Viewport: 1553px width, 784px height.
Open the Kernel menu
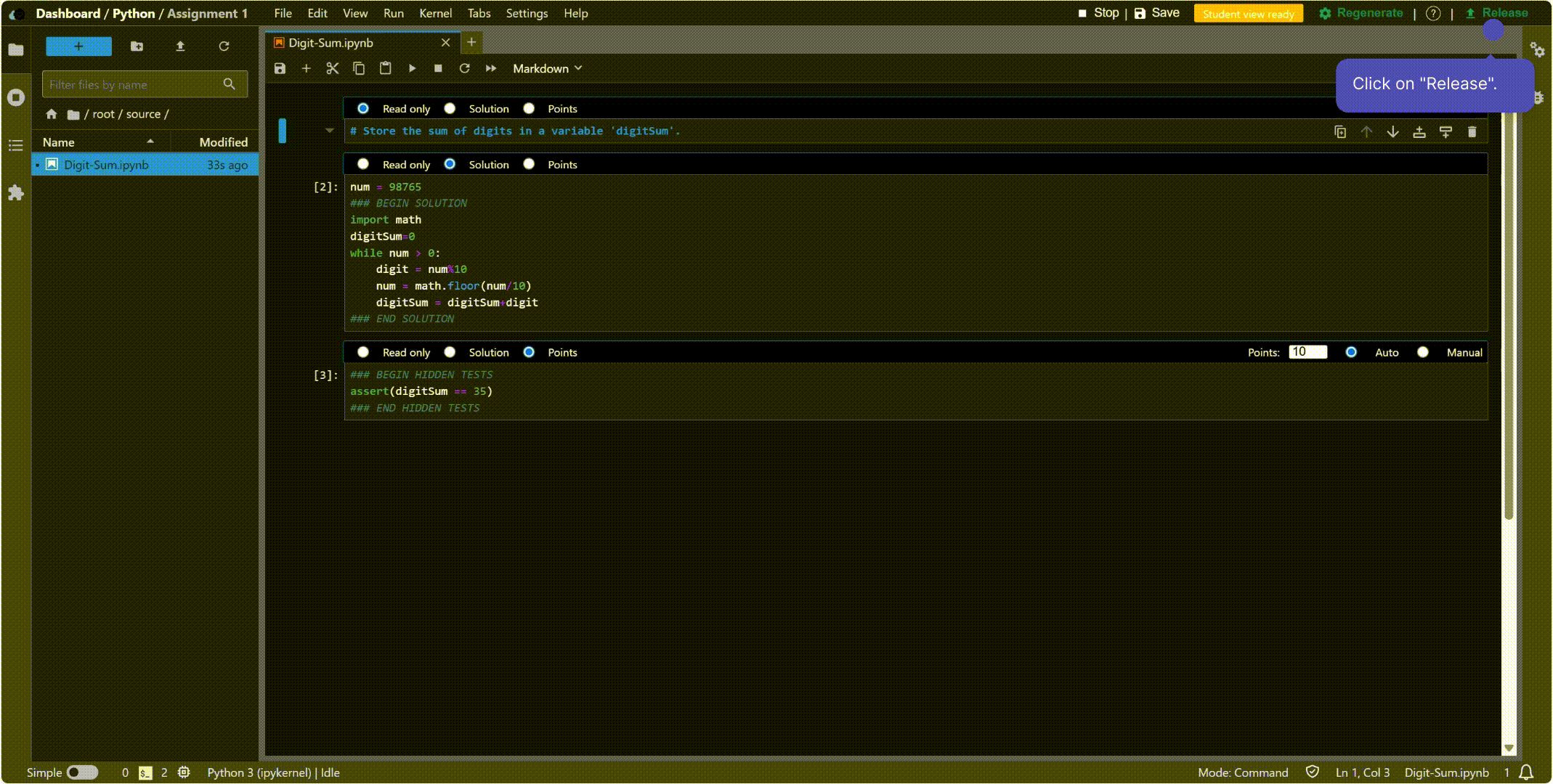(435, 13)
